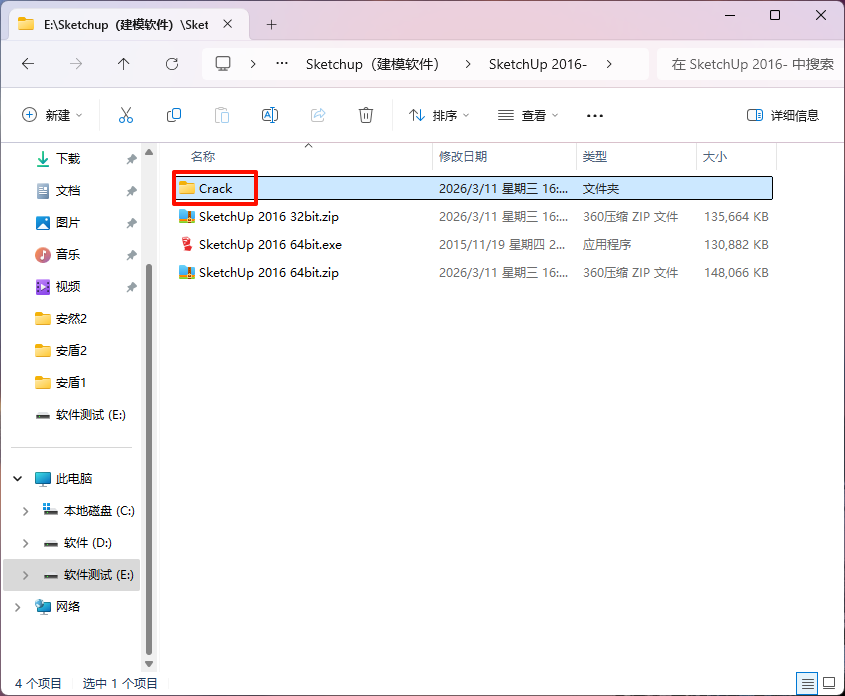Click the Copy icon in toolbar
This screenshot has width=845, height=696.
click(174, 115)
